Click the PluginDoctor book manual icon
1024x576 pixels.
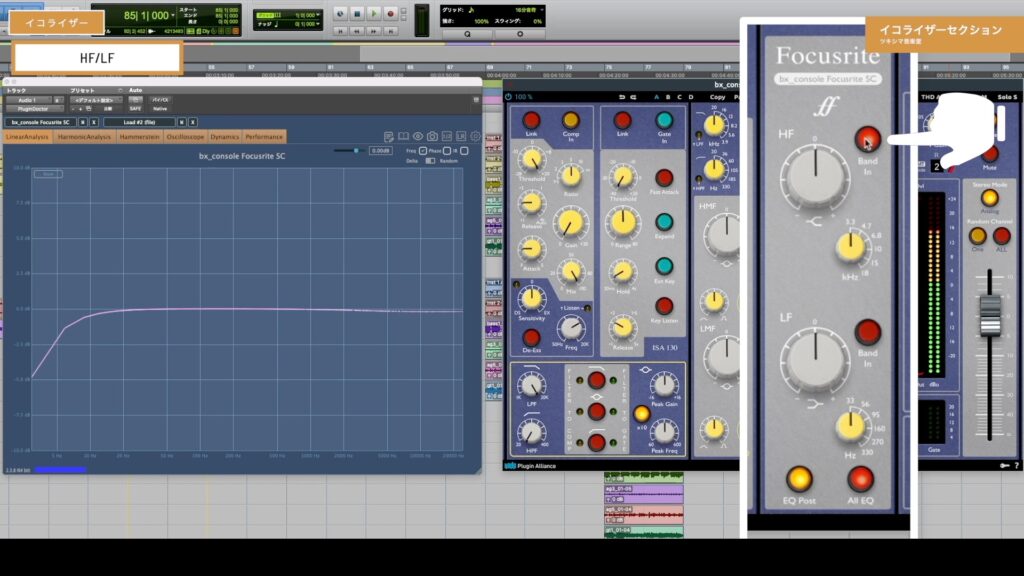[x=404, y=136]
